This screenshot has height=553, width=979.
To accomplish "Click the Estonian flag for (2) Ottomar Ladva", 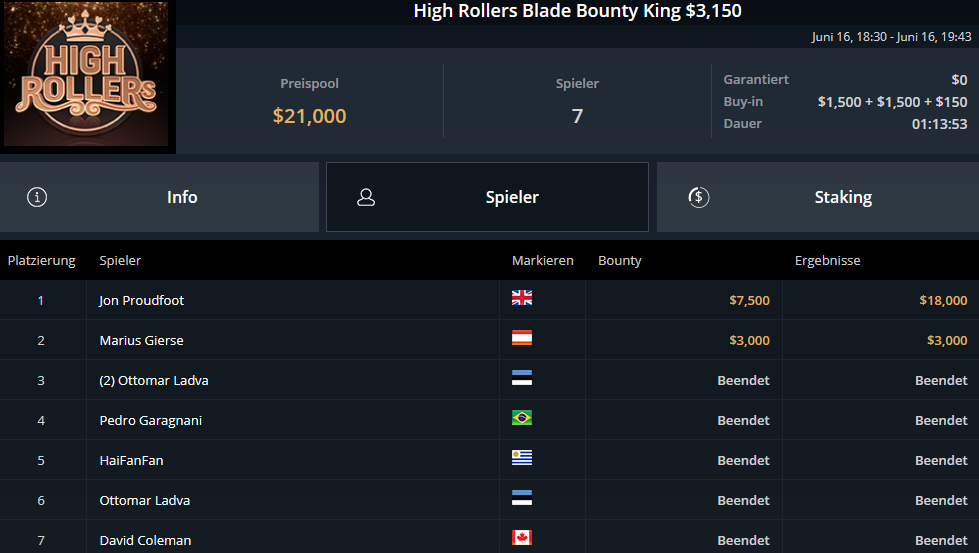I will [x=522, y=378].
